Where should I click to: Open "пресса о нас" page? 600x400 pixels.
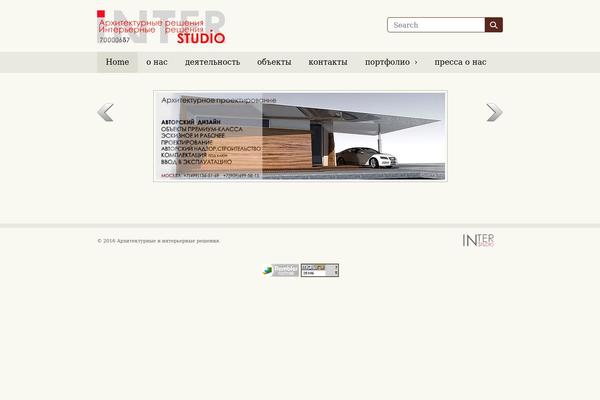pos(460,62)
